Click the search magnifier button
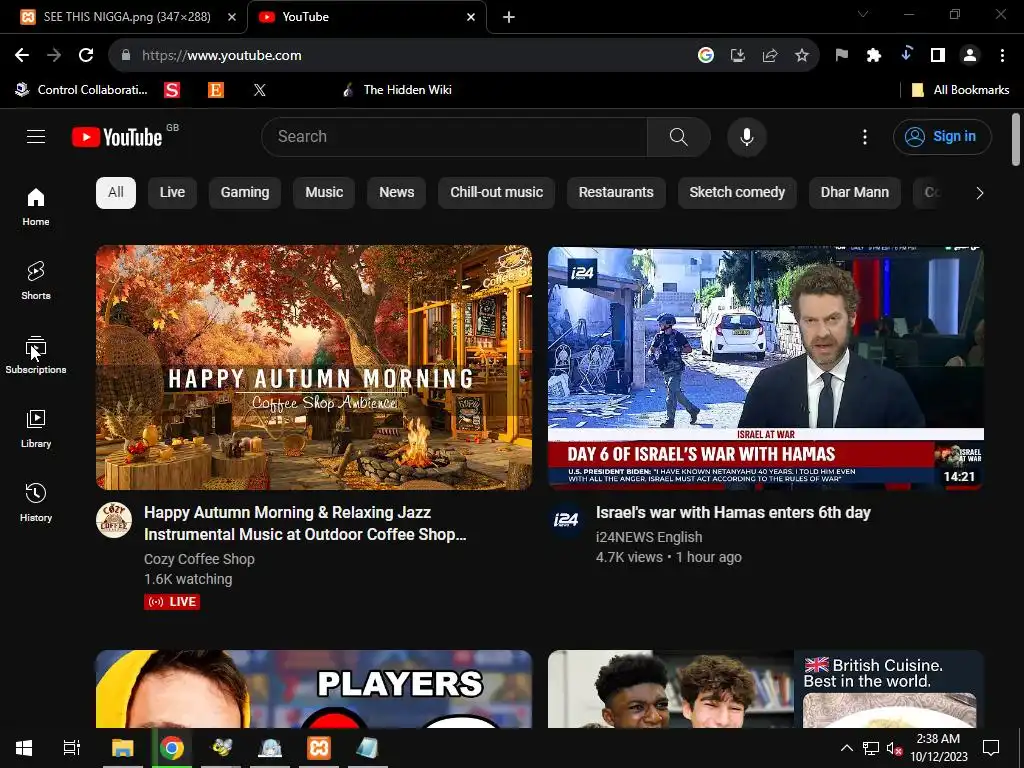This screenshot has height=768, width=1024. [679, 136]
